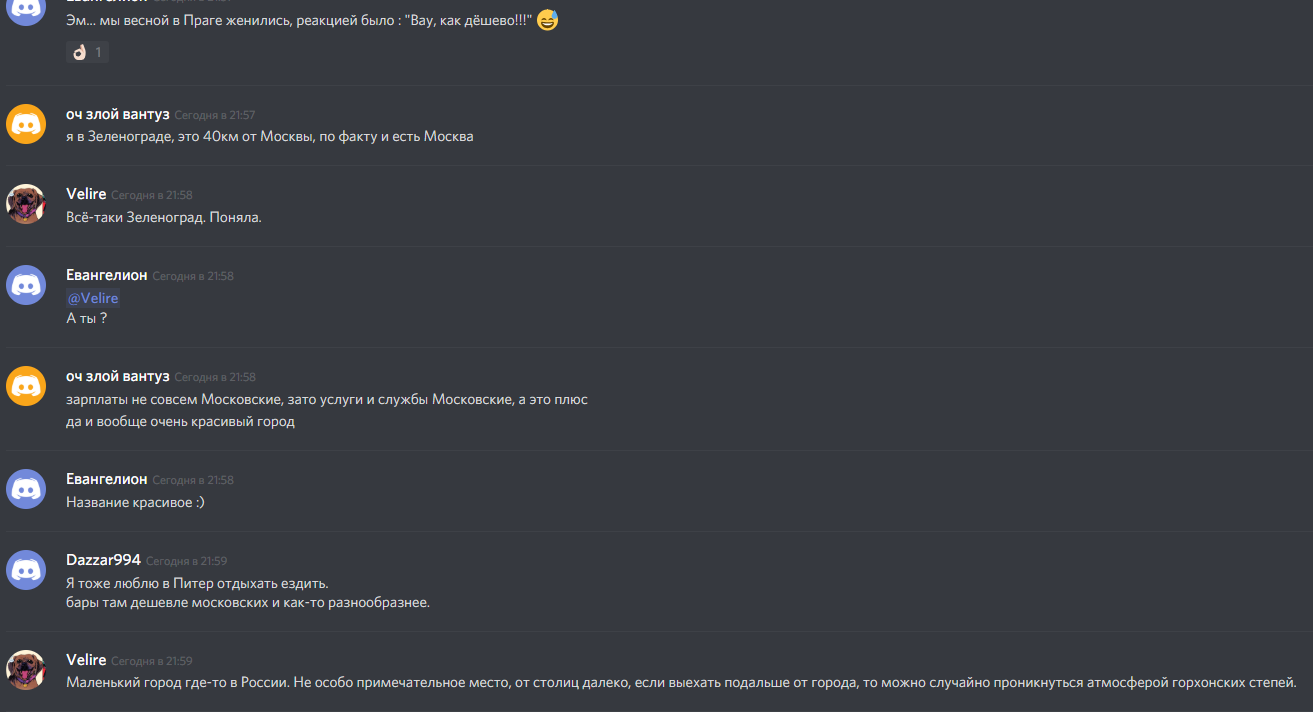
Task: Click Velire's avatar beside the 'Маленький город' message
Action: coord(26,670)
